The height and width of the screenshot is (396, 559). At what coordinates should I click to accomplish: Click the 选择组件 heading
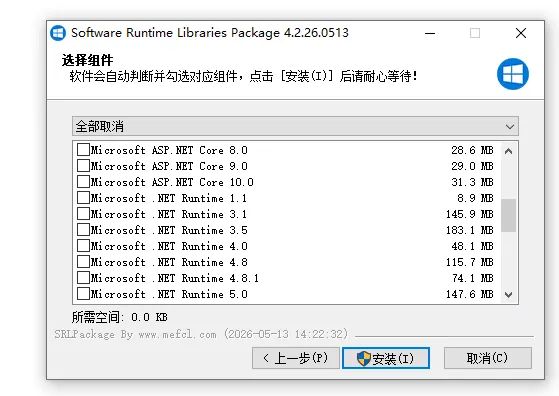click(87, 60)
